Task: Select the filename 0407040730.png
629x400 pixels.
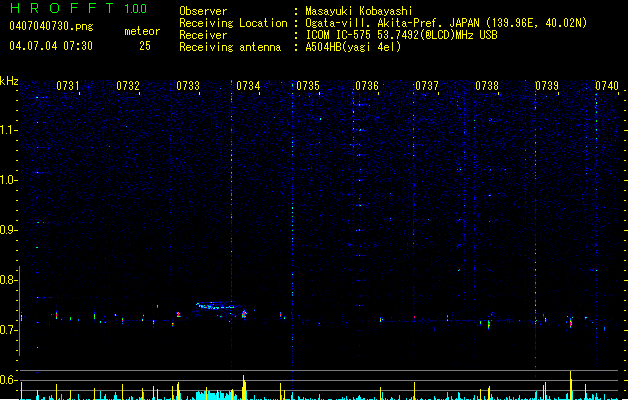Action: tap(51, 26)
